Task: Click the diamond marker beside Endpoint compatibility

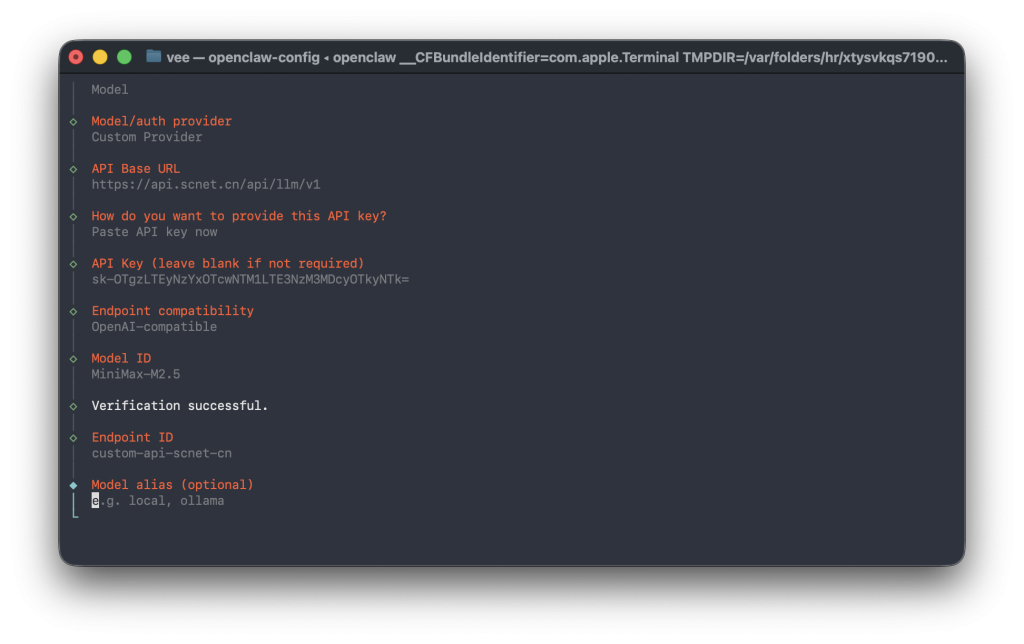Action: point(73,311)
